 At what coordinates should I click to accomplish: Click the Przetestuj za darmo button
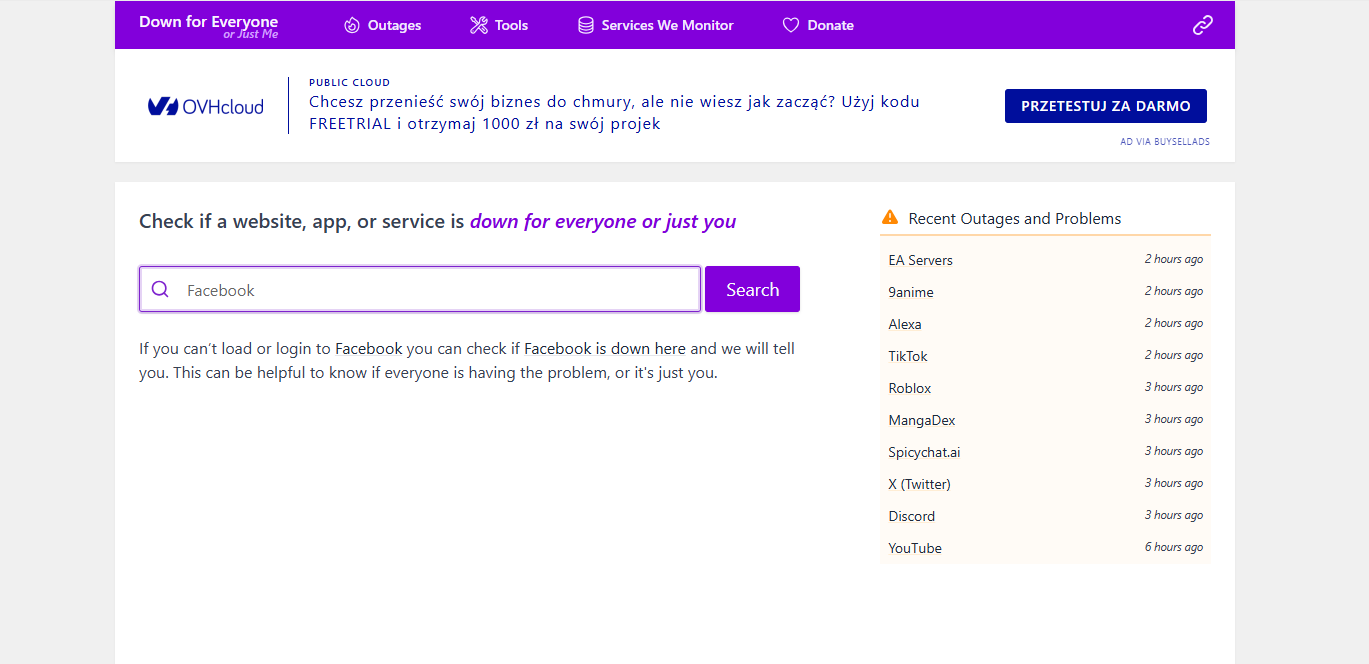click(1105, 106)
